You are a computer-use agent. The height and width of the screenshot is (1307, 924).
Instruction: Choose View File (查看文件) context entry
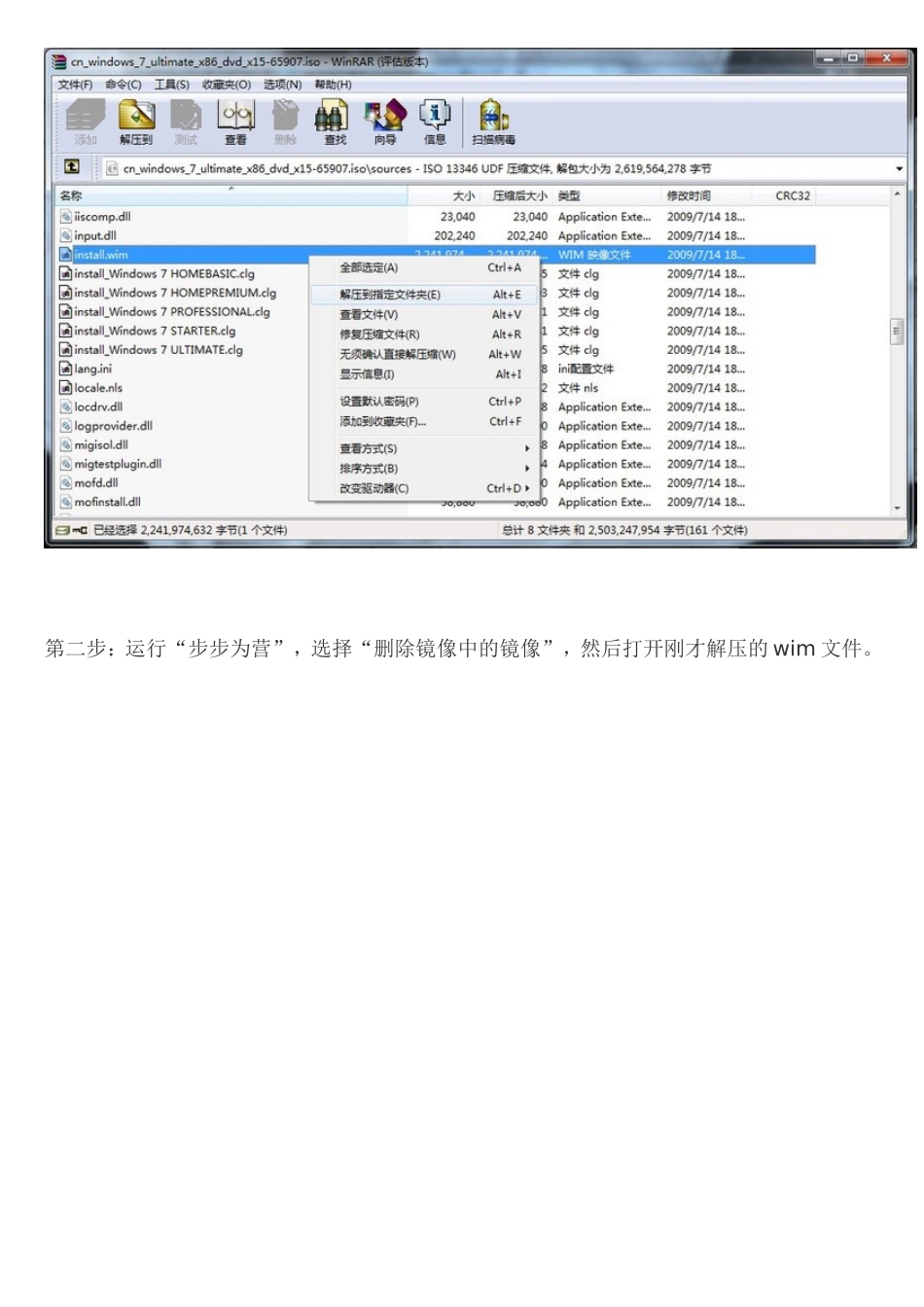point(423,314)
